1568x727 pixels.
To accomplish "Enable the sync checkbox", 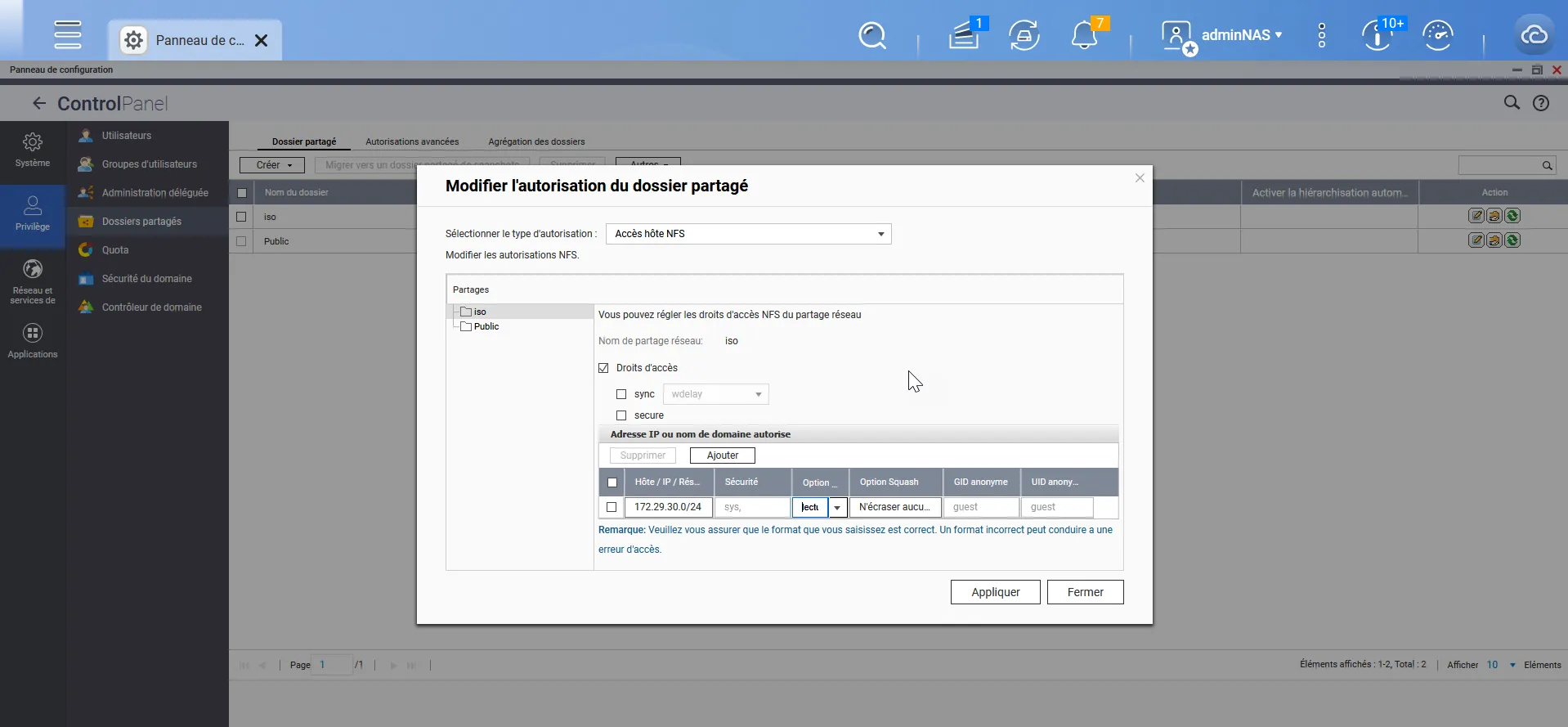I will tap(621, 394).
